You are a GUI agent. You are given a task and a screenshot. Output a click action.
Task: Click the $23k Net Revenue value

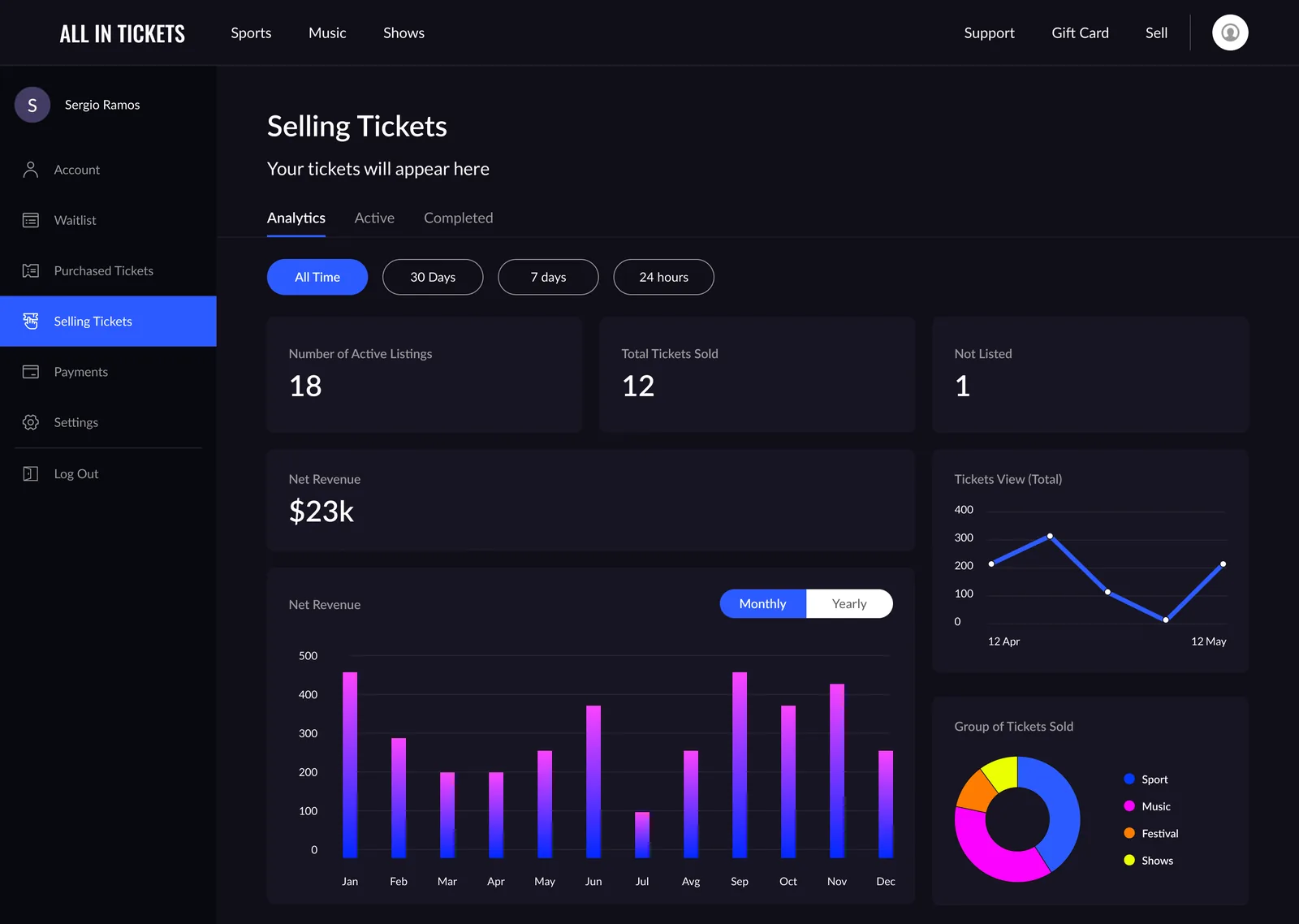point(322,512)
